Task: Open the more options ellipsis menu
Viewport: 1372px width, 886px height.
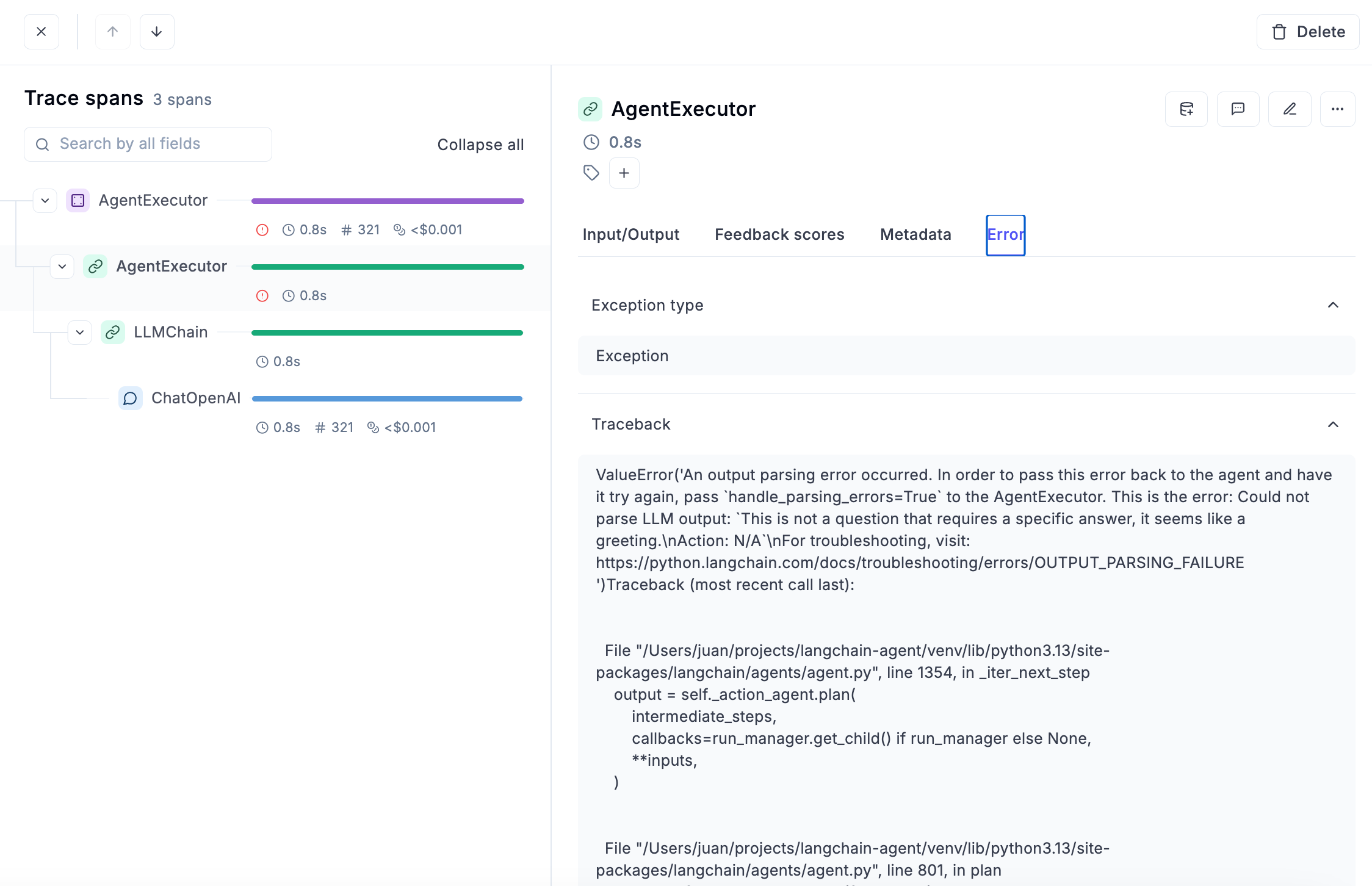Action: pos(1338,109)
